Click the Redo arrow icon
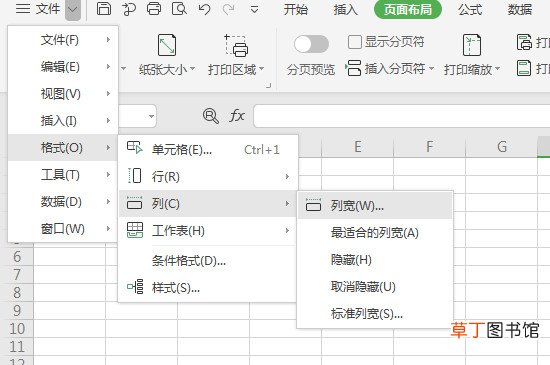 point(229,9)
